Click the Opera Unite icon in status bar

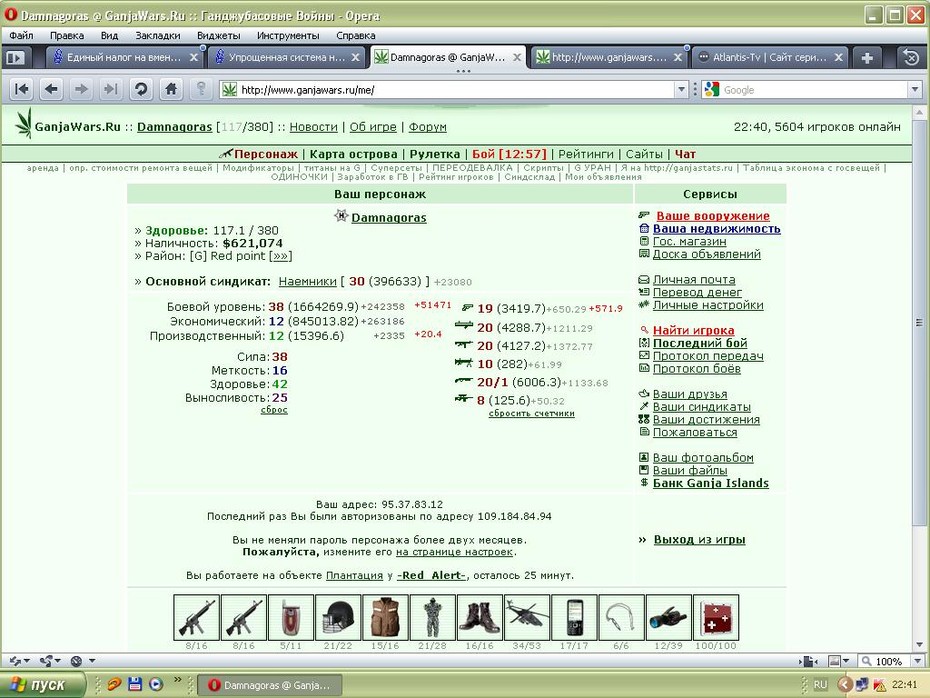[x=46, y=661]
